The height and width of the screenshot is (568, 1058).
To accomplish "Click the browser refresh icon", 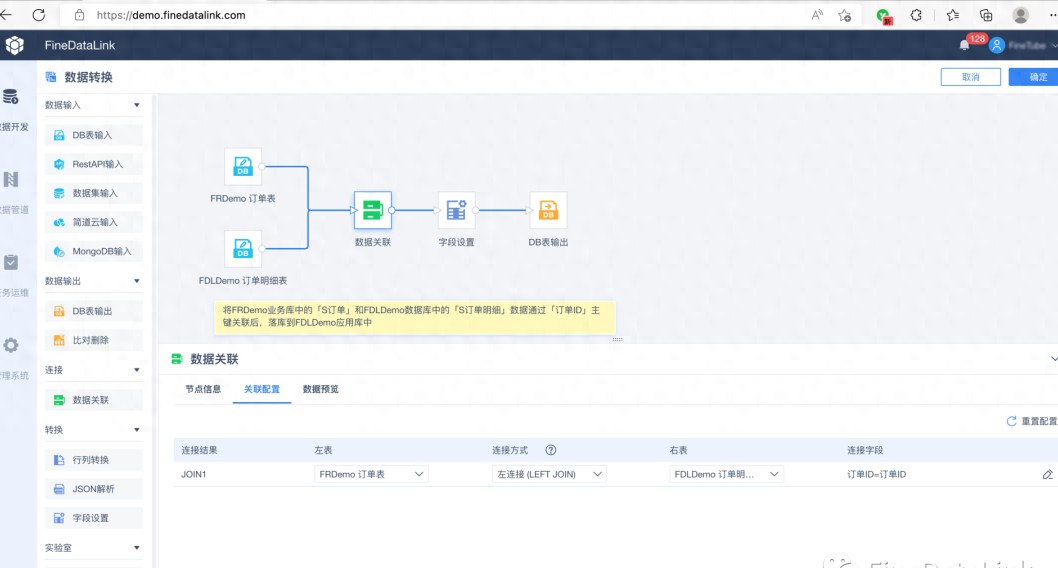I will [38, 15].
